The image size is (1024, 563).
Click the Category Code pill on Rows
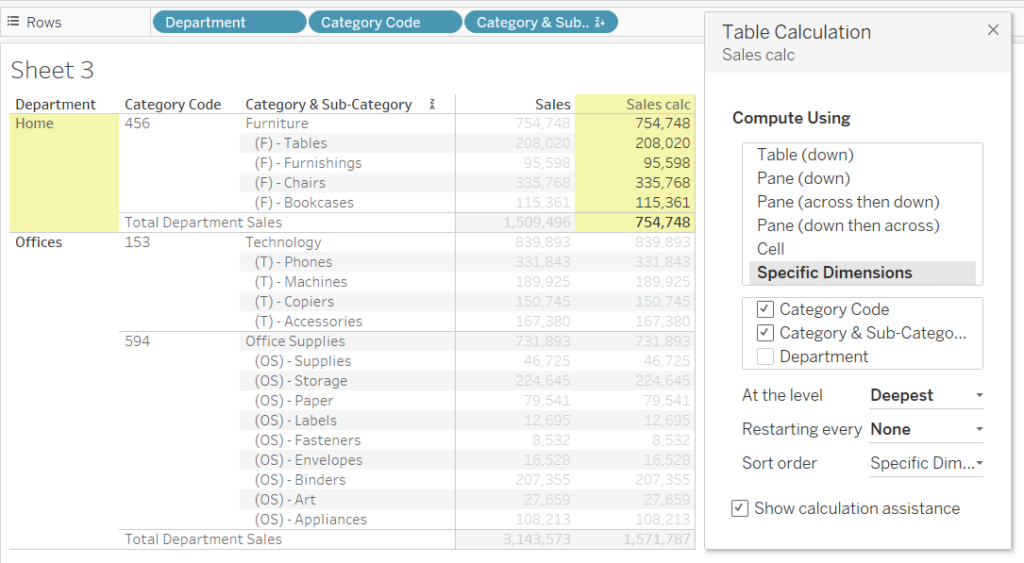point(385,22)
